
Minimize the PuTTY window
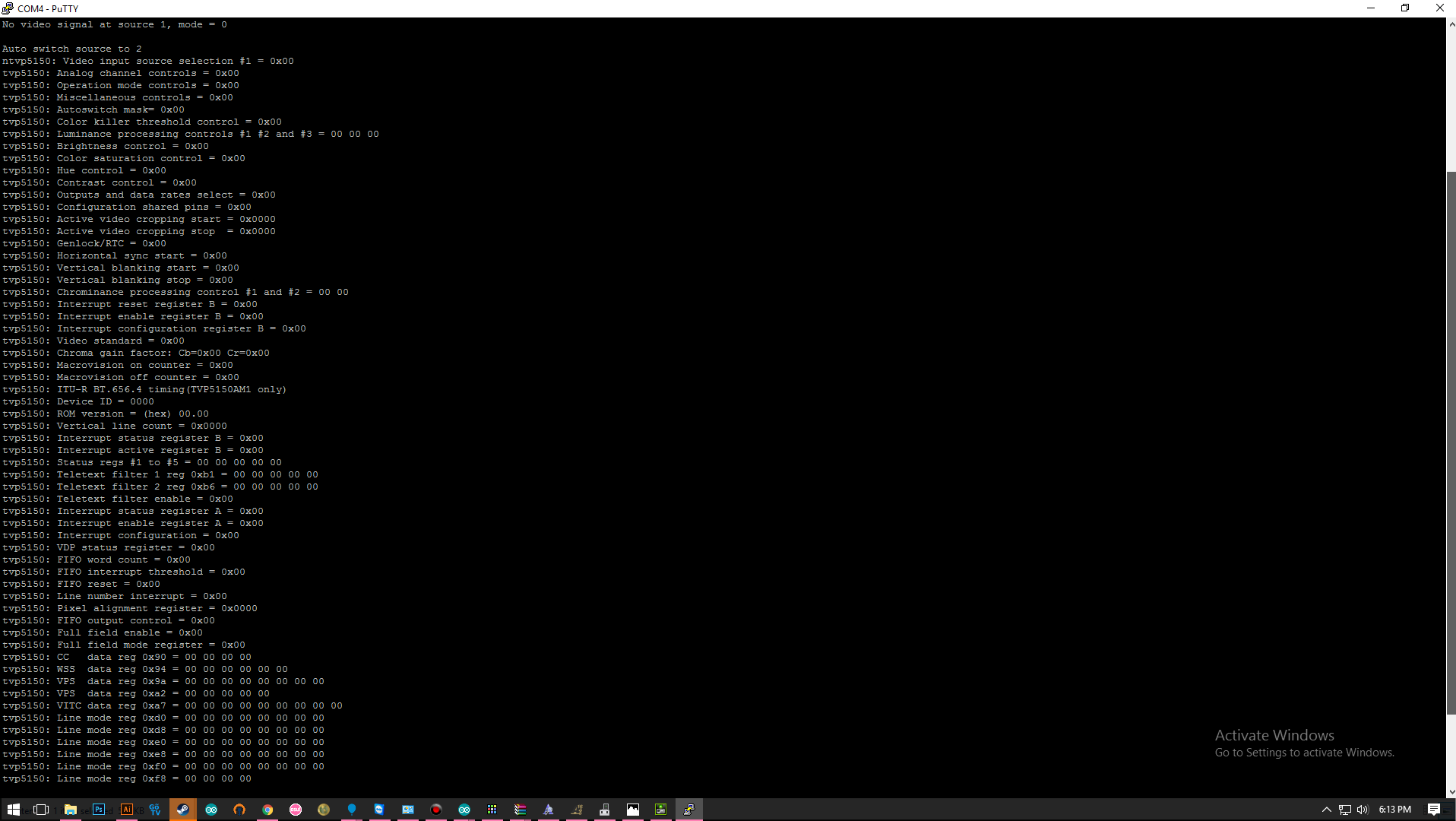click(x=1371, y=8)
